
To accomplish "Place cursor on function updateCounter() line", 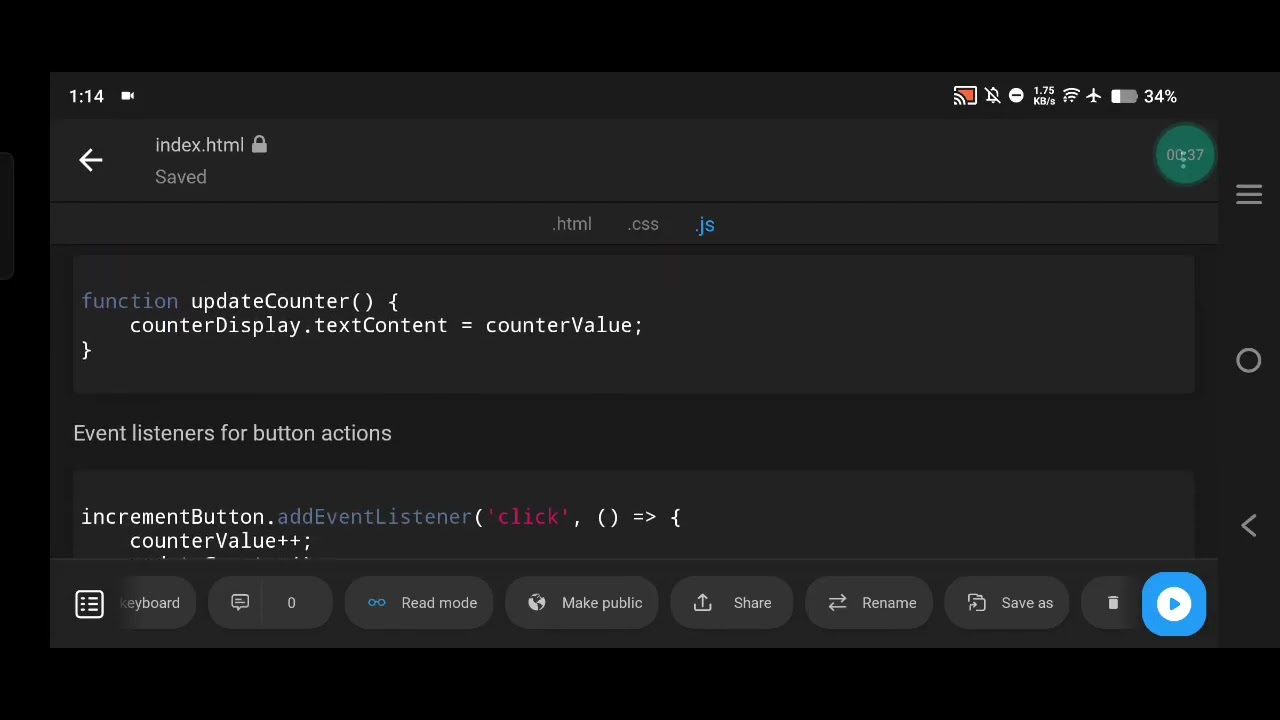I will 240,301.
